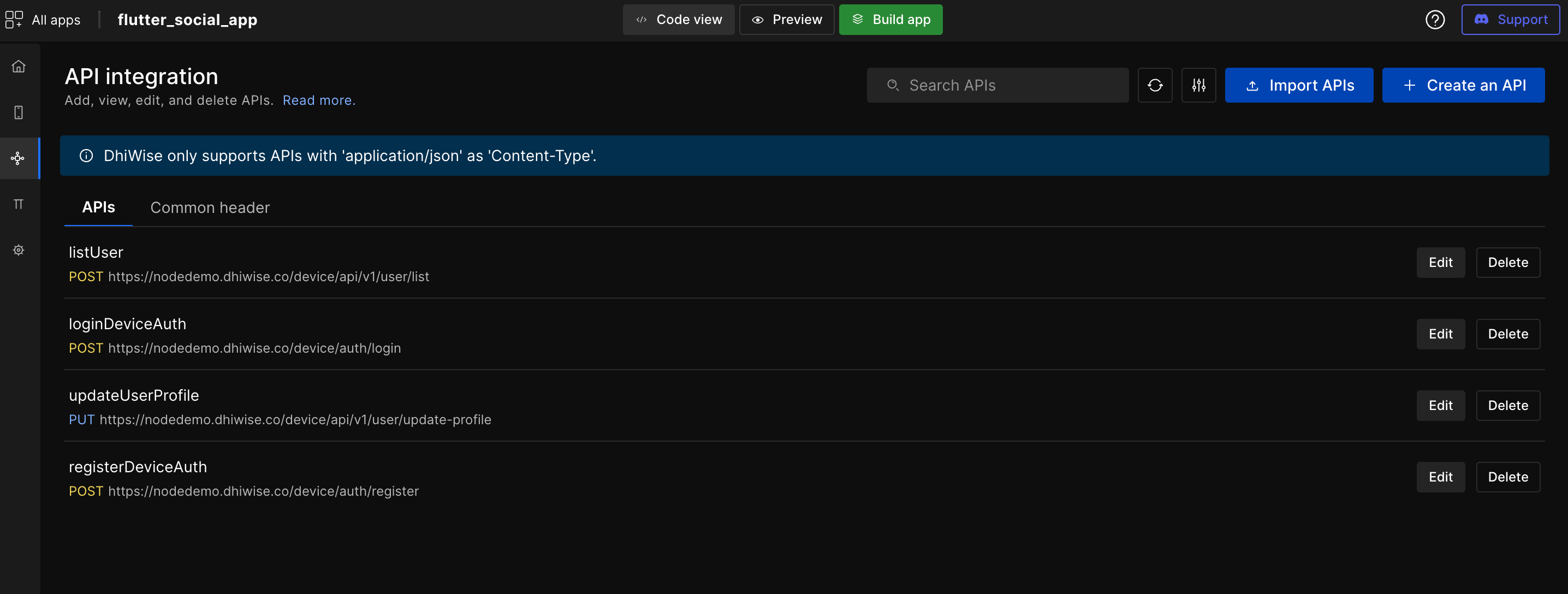Delete the listUser API

pos(1508,262)
